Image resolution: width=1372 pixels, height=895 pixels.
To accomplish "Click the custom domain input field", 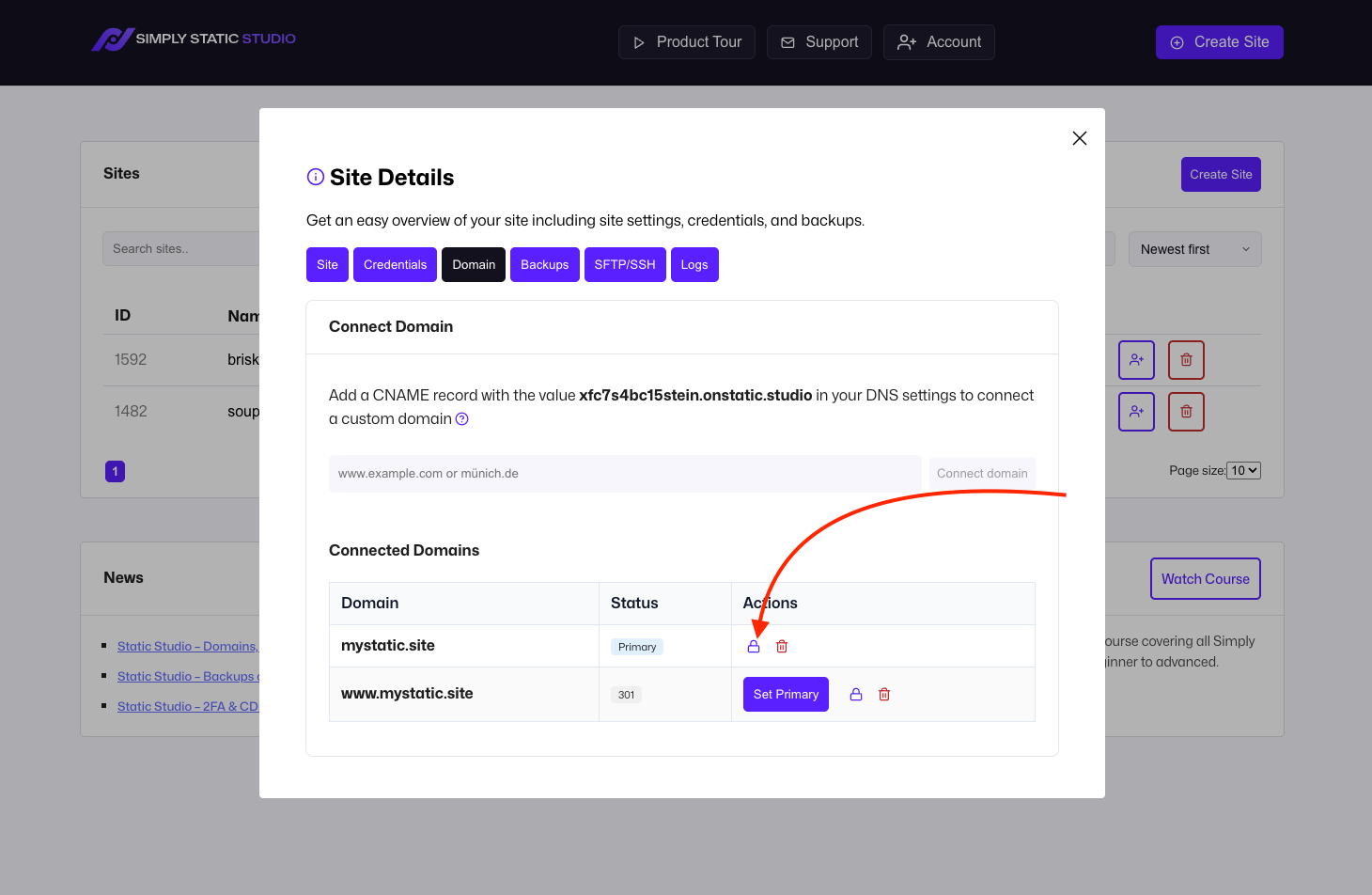I will coord(625,474).
